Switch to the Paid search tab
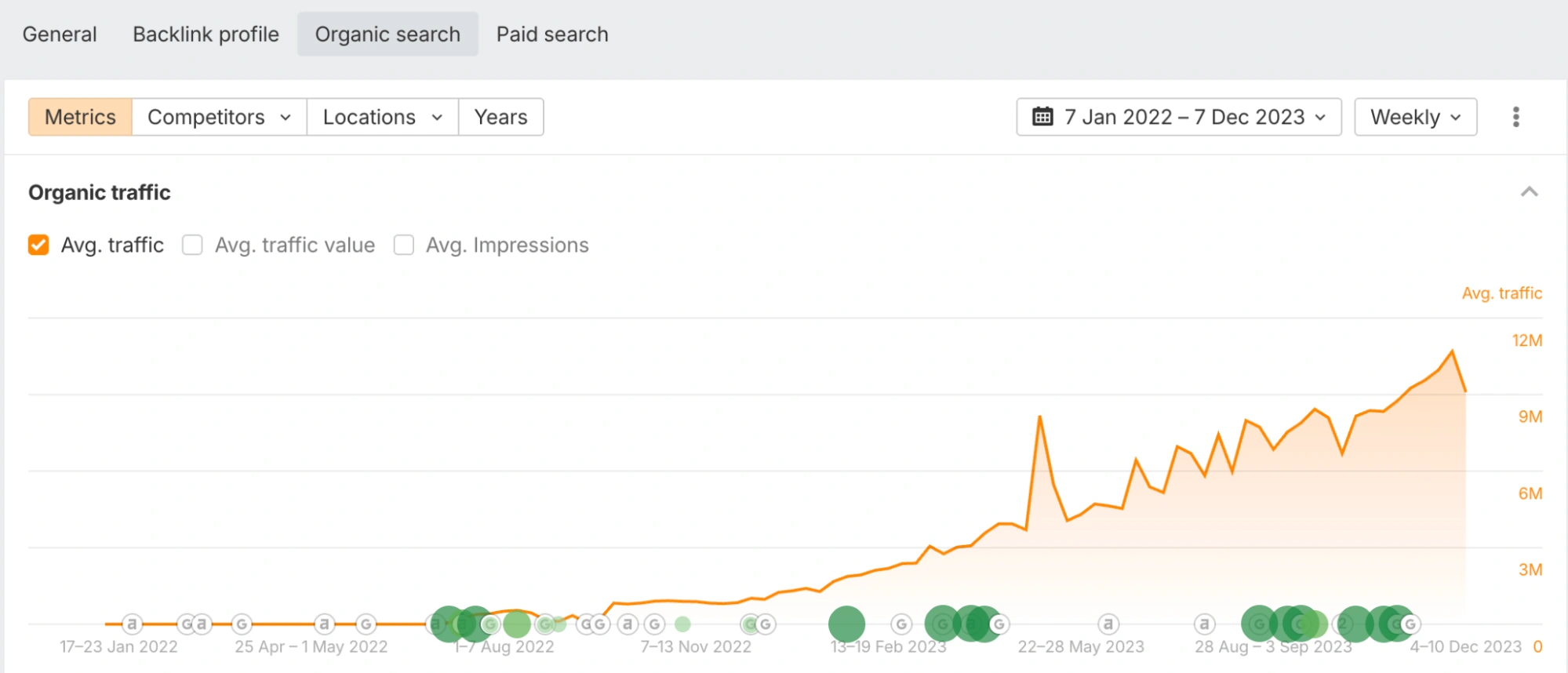 (552, 35)
